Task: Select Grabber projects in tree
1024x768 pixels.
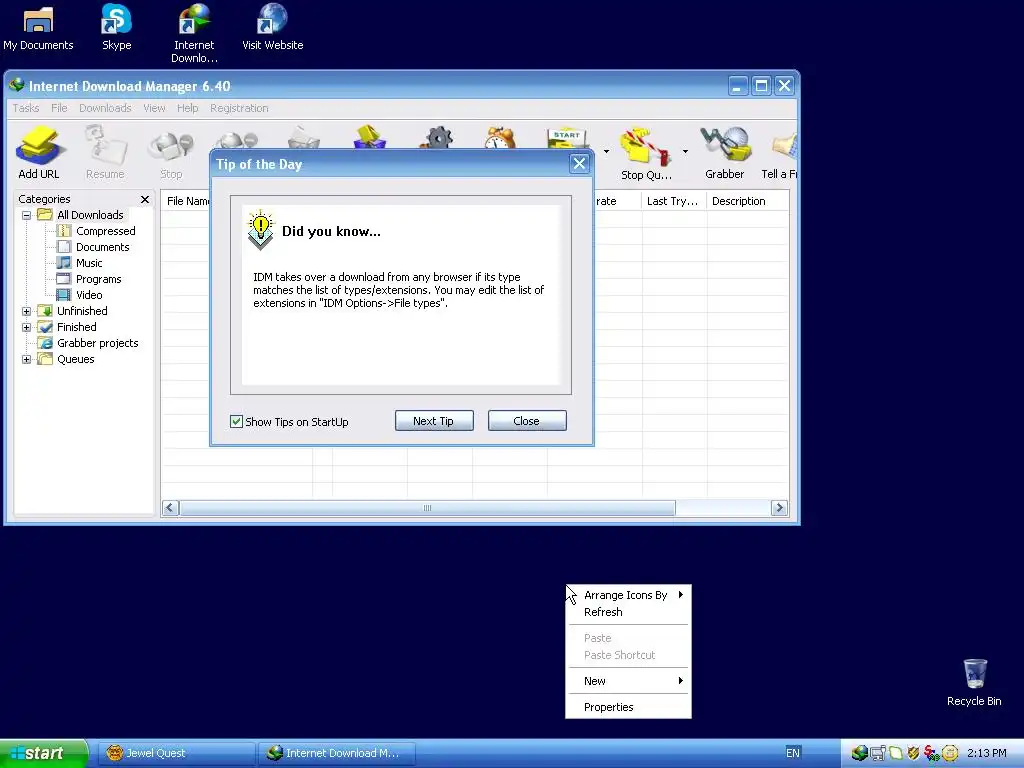Action: pyautogui.click(x=97, y=343)
